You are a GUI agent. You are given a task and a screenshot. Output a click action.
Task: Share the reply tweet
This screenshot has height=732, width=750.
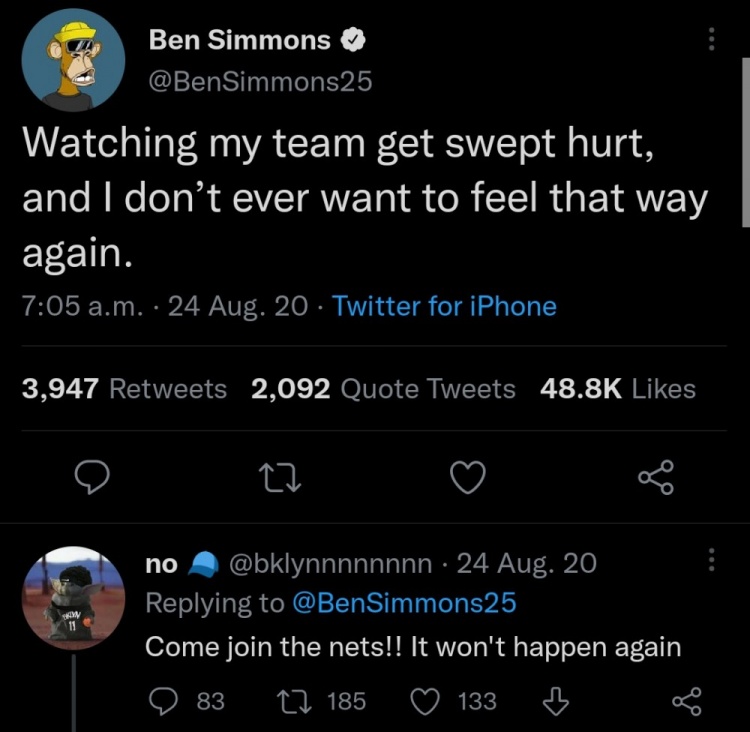tap(686, 701)
